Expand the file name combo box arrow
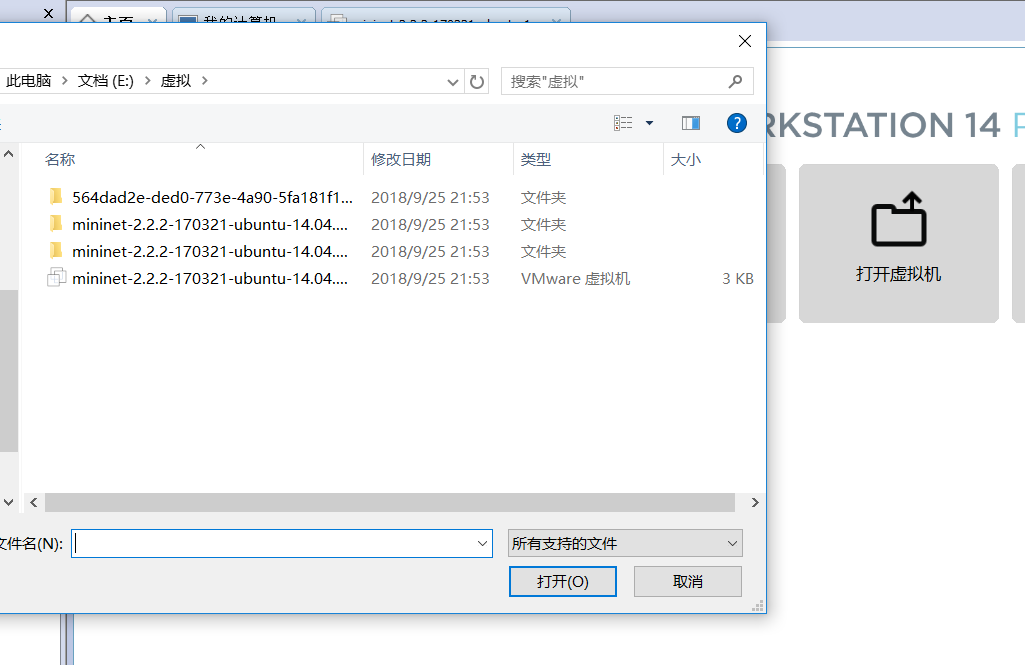The height and width of the screenshot is (665, 1025). 482,543
